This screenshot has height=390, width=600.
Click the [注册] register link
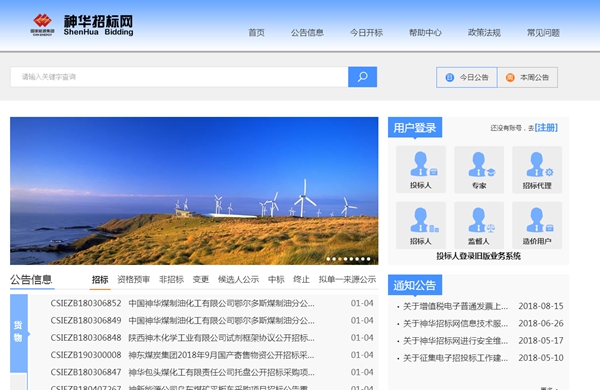(x=546, y=127)
